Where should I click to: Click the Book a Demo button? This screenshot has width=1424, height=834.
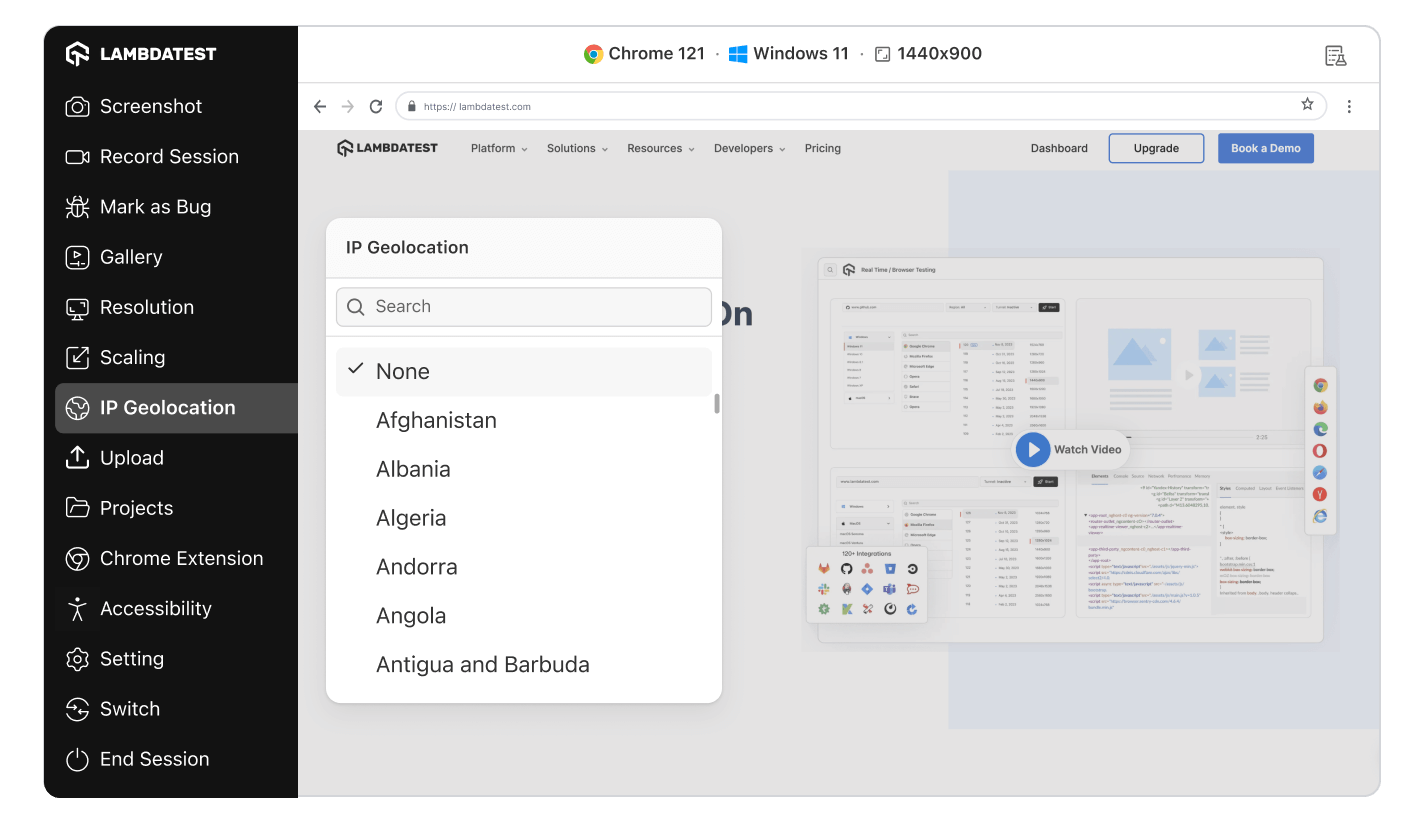[x=1265, y=148]
